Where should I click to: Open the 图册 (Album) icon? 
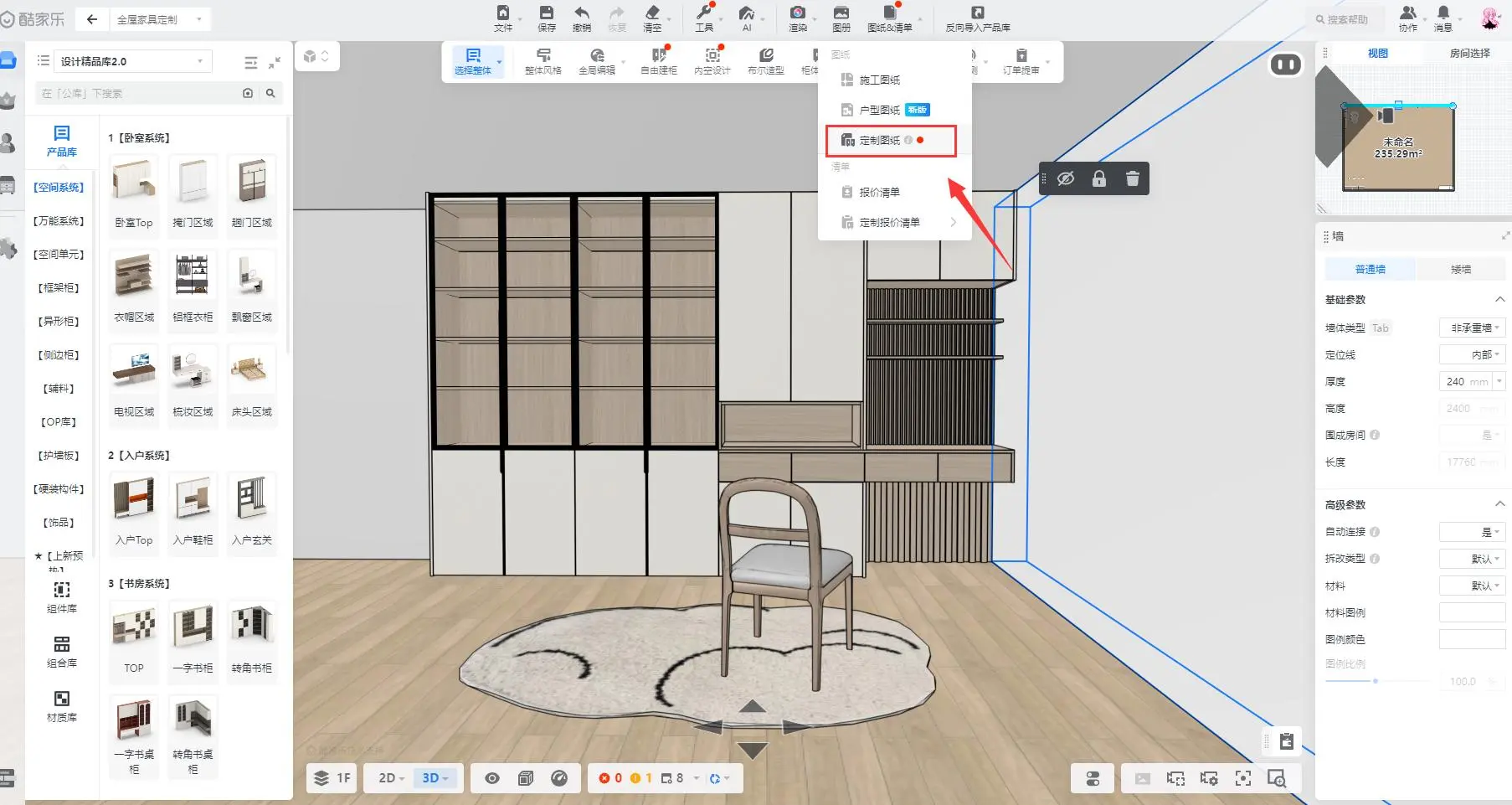click(841, 13)
